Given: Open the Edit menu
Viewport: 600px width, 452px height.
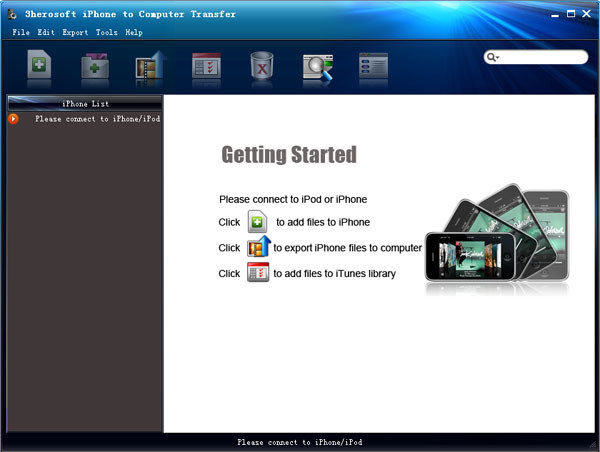Looking at the screenshot, I should (x=46, y=33).
